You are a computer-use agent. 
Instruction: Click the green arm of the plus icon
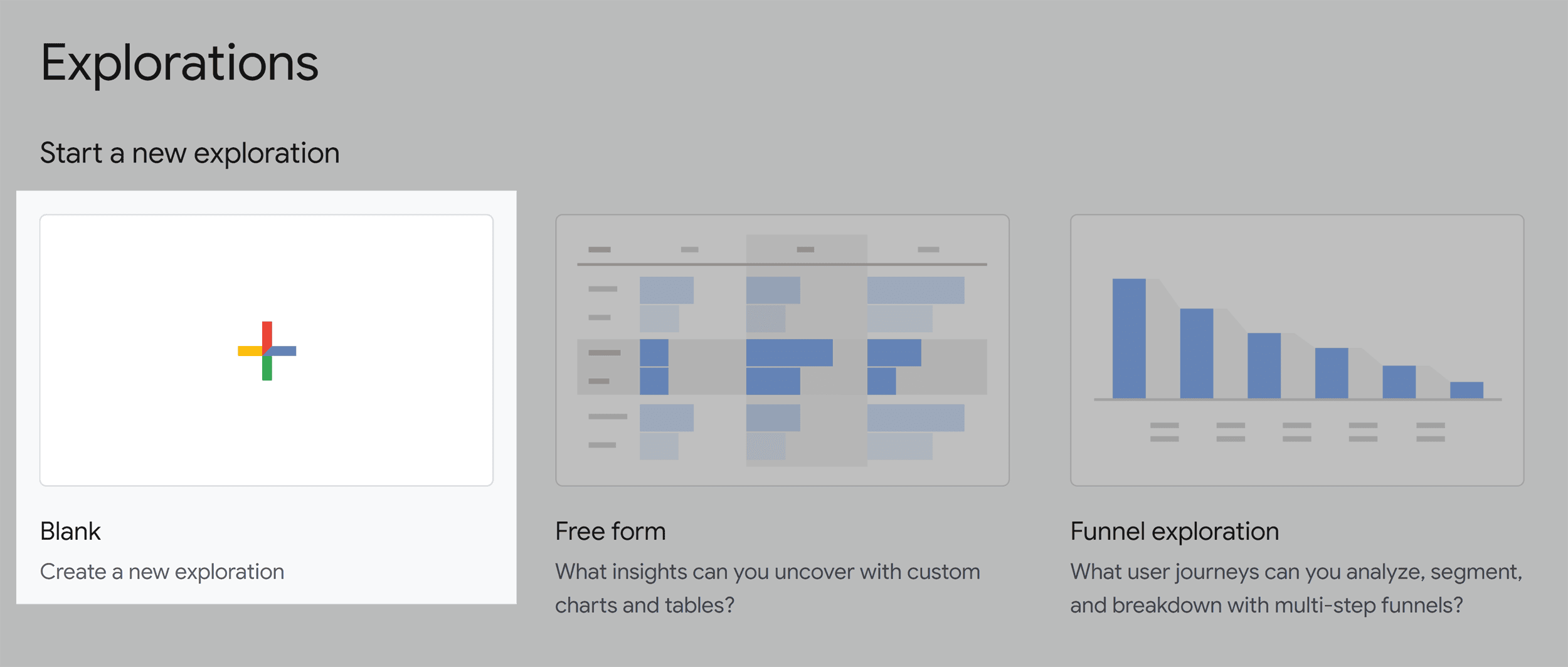click(267, 367)
